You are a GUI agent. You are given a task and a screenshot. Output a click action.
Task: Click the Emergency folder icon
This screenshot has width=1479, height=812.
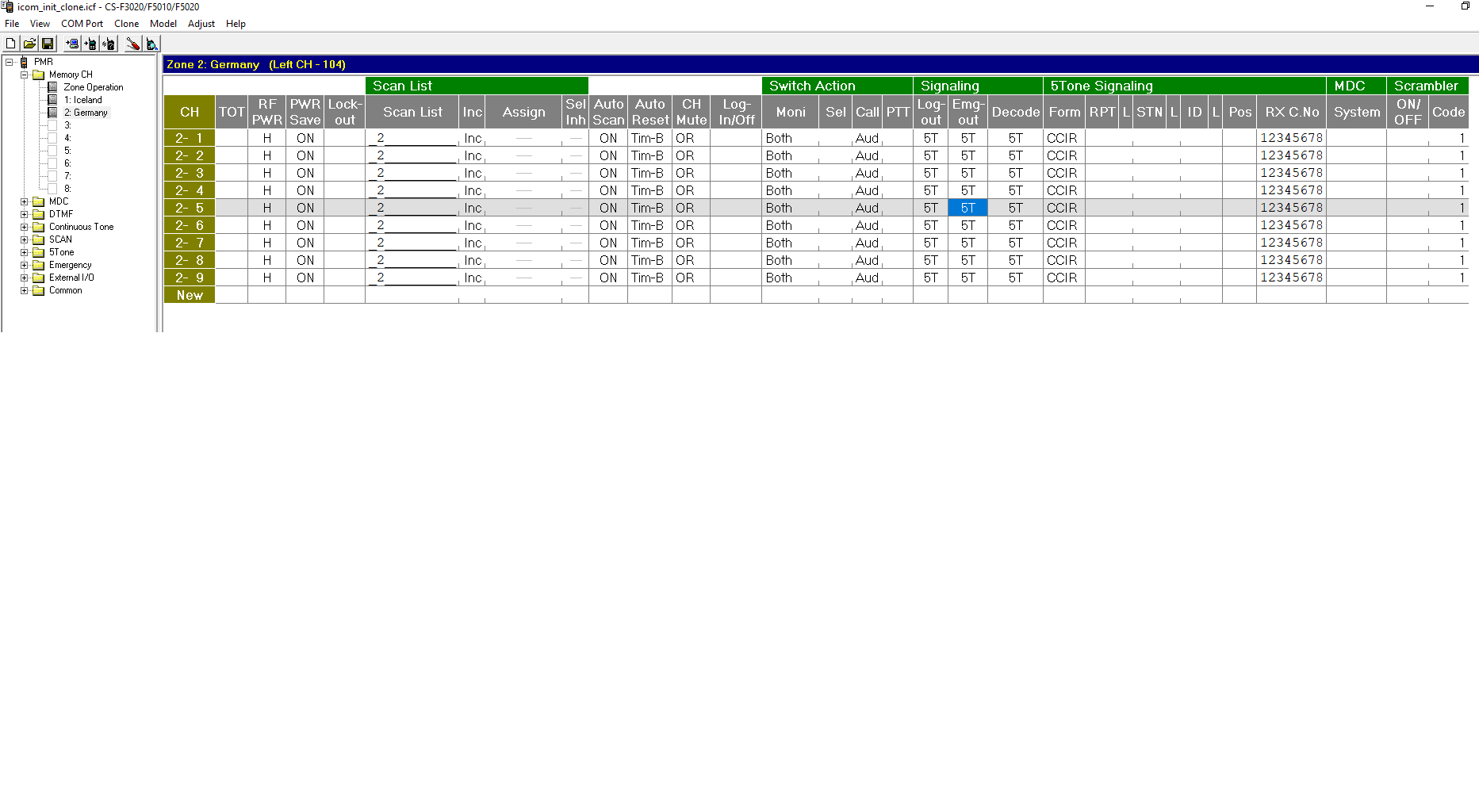tap(38, 265)
